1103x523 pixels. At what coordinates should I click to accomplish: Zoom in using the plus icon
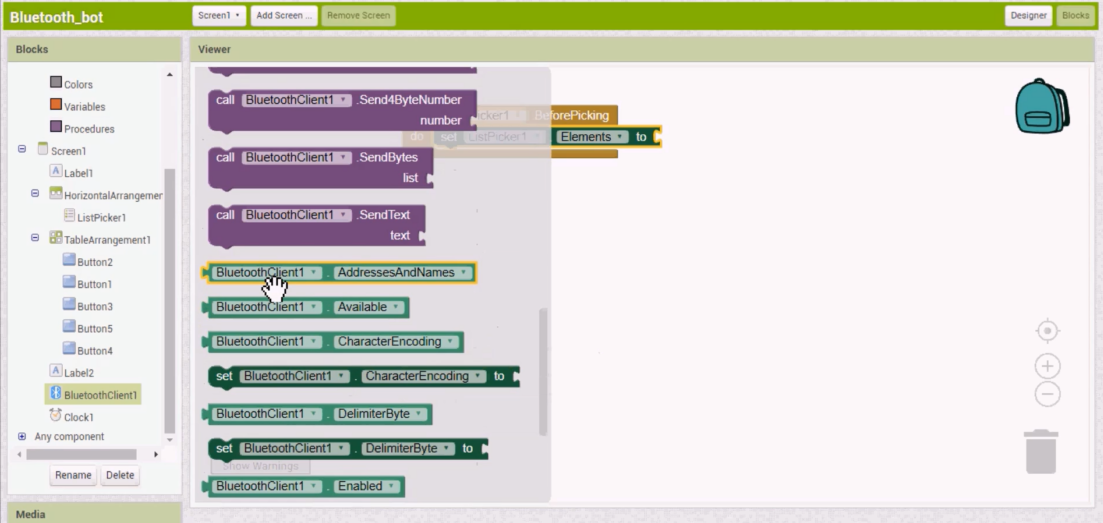point(1047,366)
